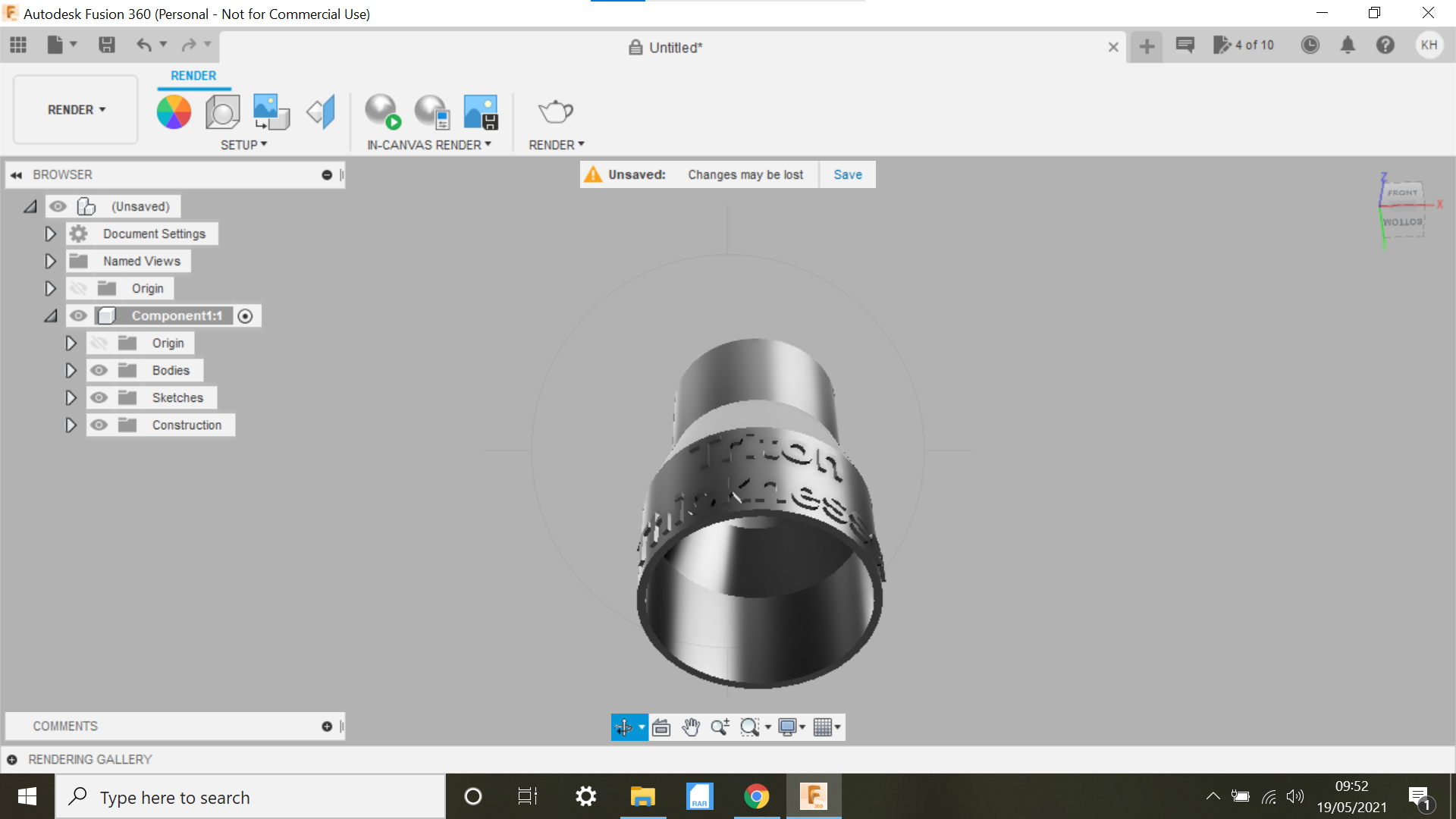This screenshot has width=1456, height=819.
Task: Click Save in the unsaved changes warning
Action: [x=847, y=174]
